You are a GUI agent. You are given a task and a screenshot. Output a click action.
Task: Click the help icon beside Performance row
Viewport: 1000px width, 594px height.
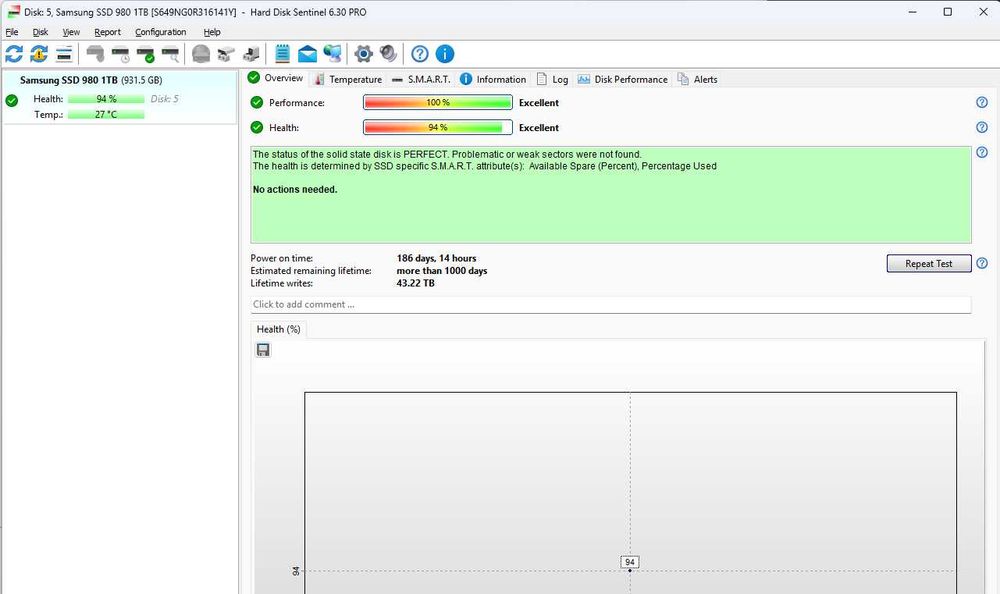click(982, 102)
